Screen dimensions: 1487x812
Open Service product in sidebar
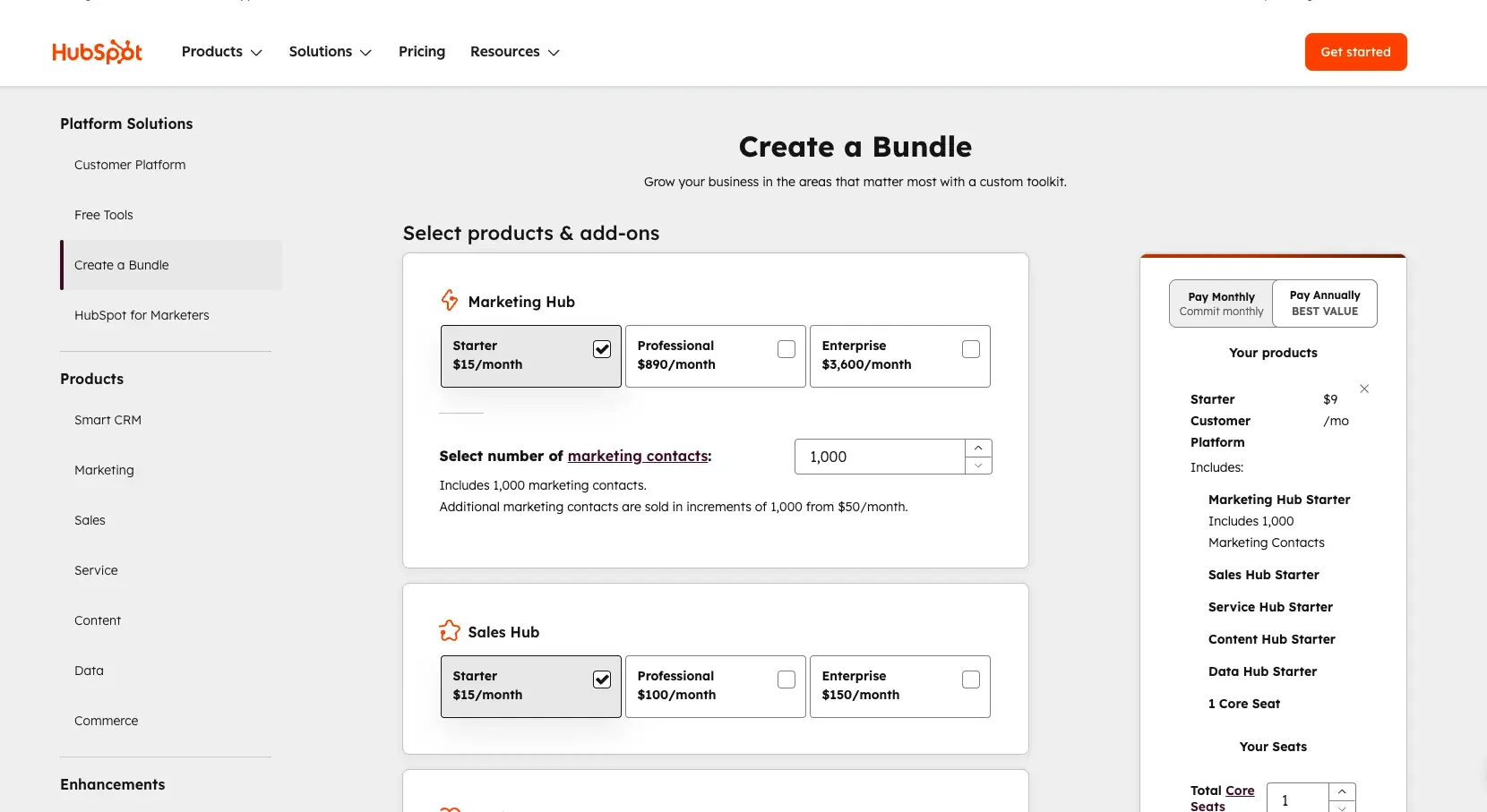(x=96, y=570)
